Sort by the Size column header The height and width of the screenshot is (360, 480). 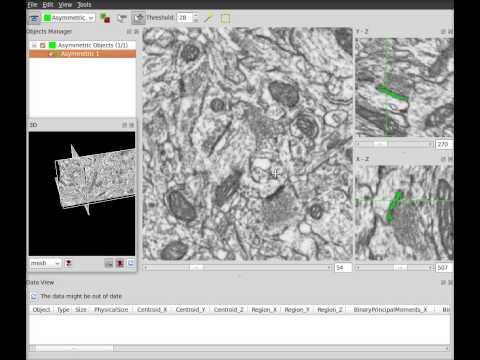point(81,310)
